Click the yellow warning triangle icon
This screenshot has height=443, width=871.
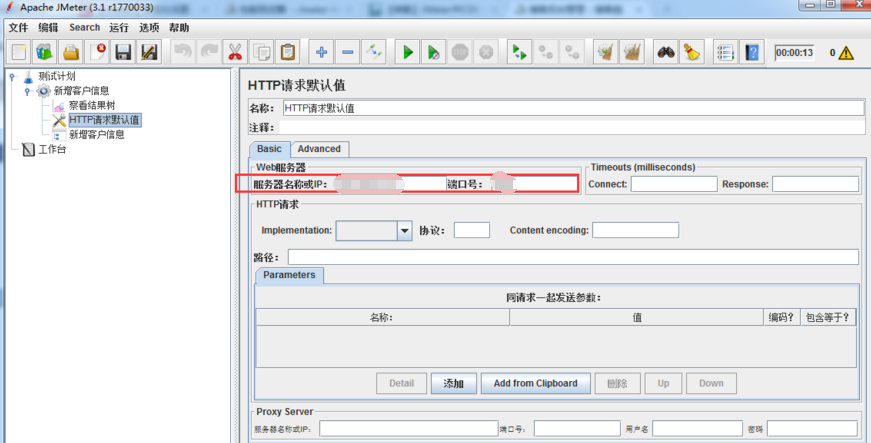(x=847, y=53)
